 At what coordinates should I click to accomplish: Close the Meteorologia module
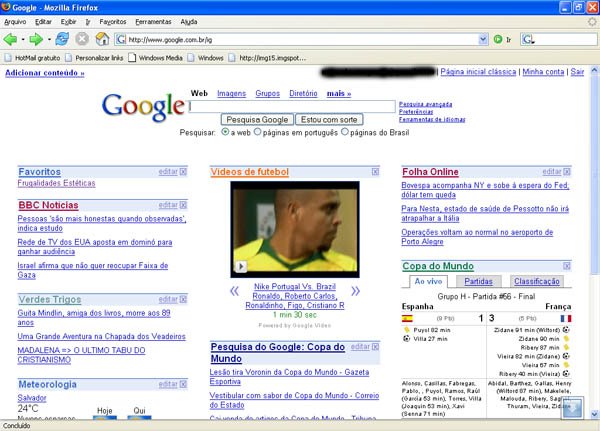point(183,384)
